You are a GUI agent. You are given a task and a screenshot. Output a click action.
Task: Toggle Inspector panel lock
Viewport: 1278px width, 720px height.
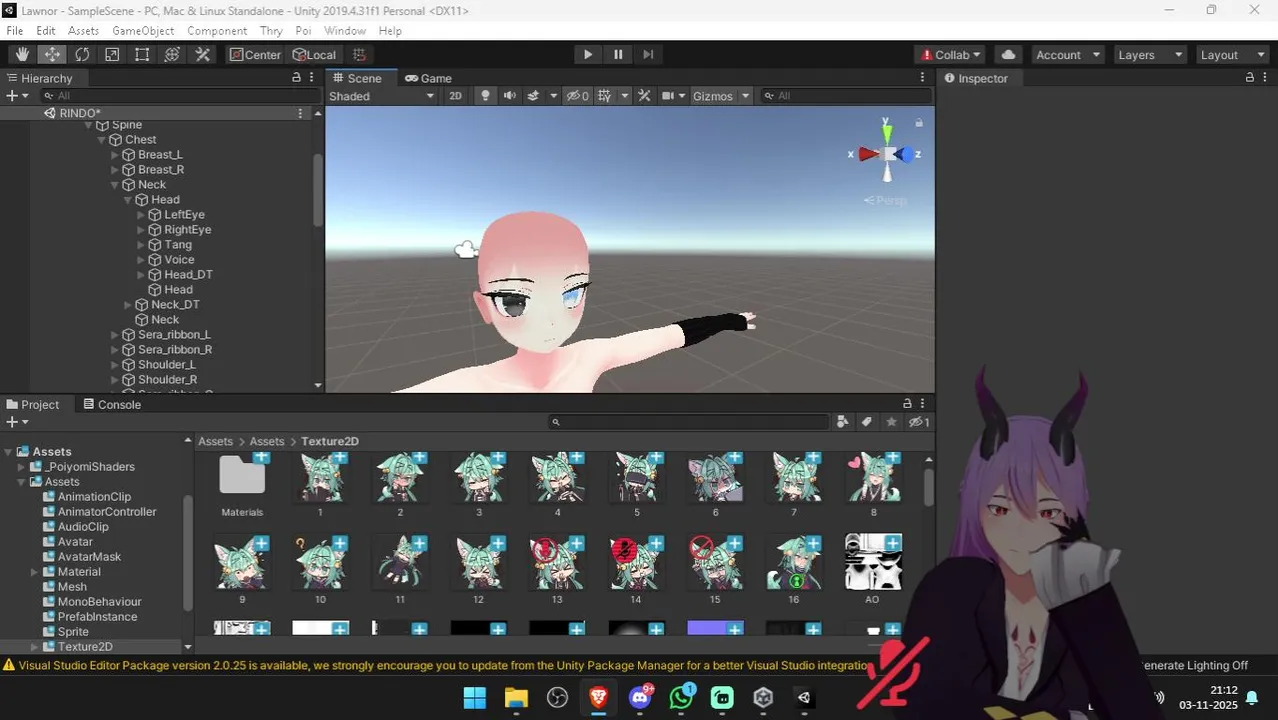pyautogui.click(x=1249, y=78)
